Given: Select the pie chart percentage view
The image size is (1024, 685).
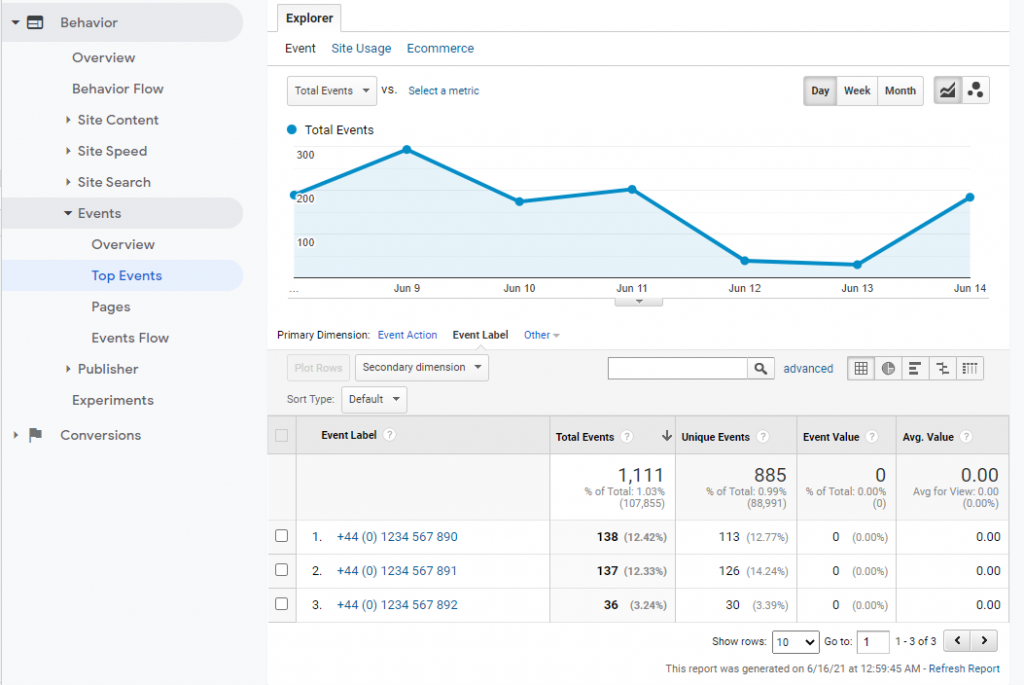Looking at the screenshot, I should 887,369.
